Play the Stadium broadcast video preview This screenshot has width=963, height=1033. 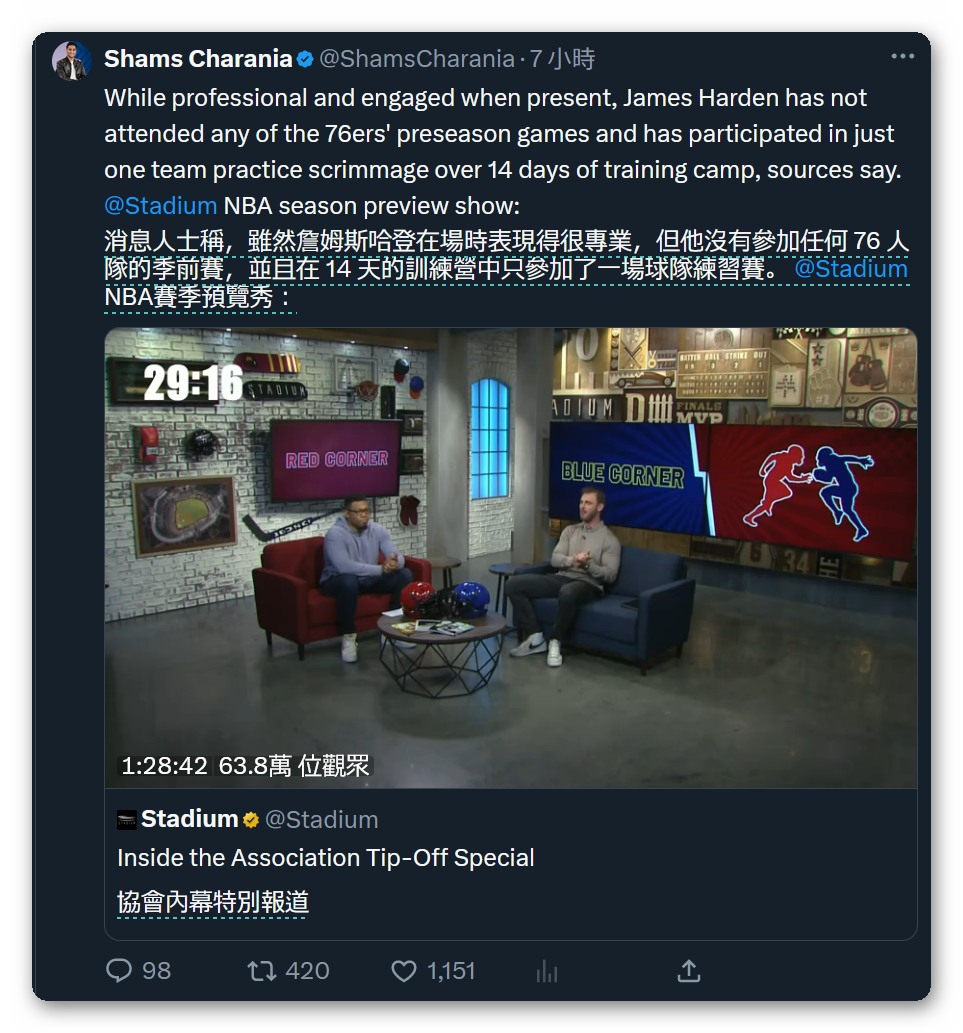[x=510, y=557]
